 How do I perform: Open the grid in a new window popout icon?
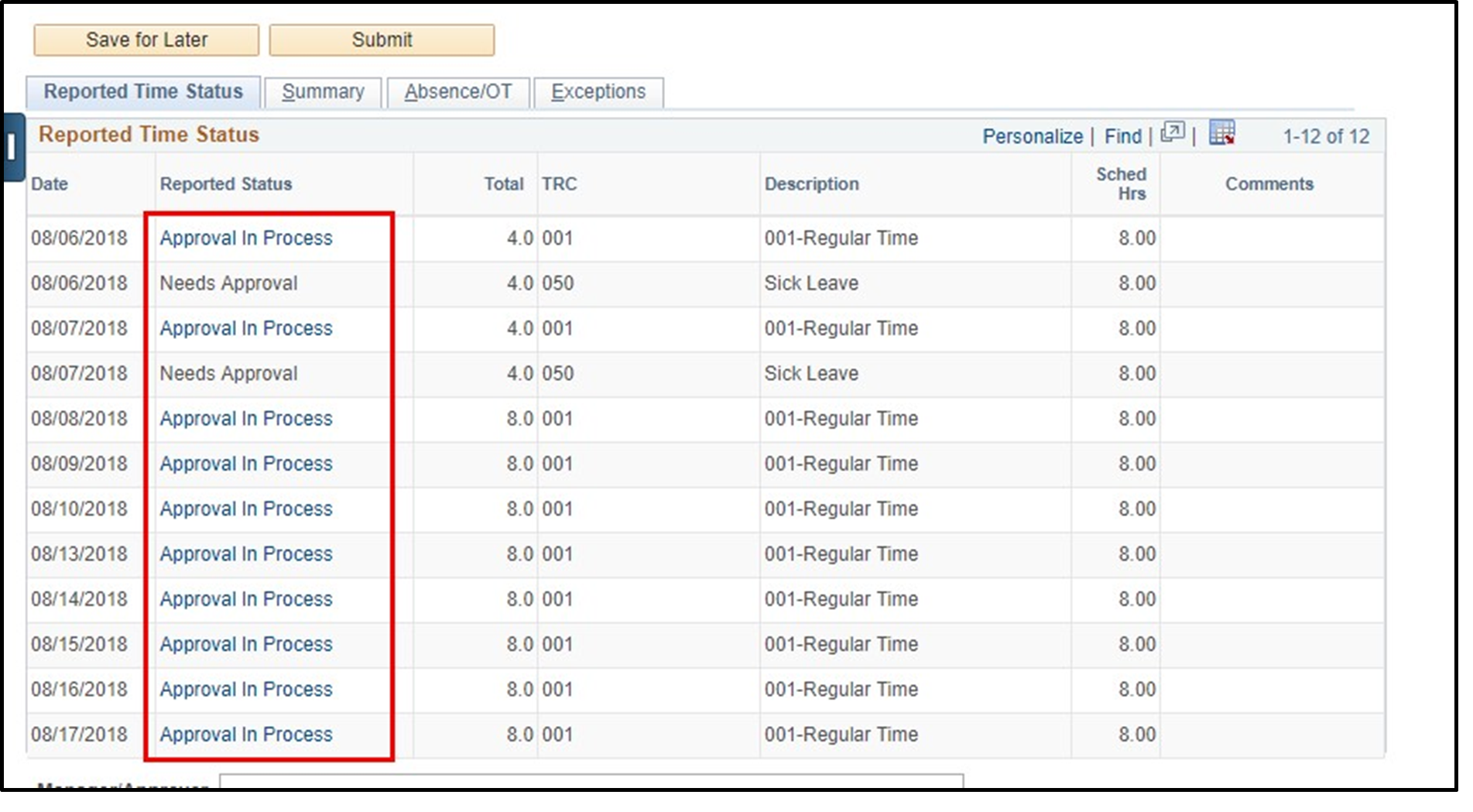1173,133
